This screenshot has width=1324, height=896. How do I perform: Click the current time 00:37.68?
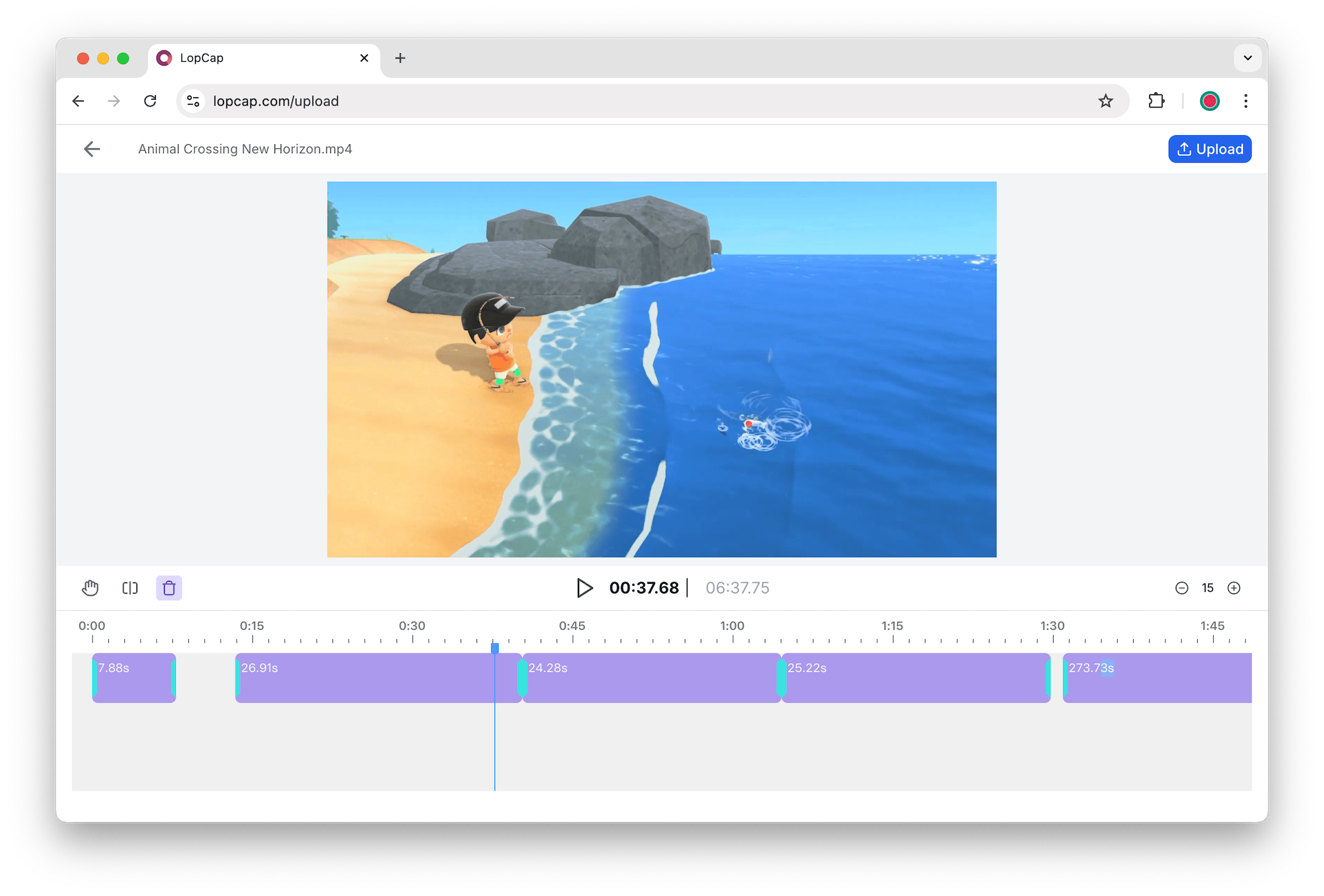pos(644,588)
